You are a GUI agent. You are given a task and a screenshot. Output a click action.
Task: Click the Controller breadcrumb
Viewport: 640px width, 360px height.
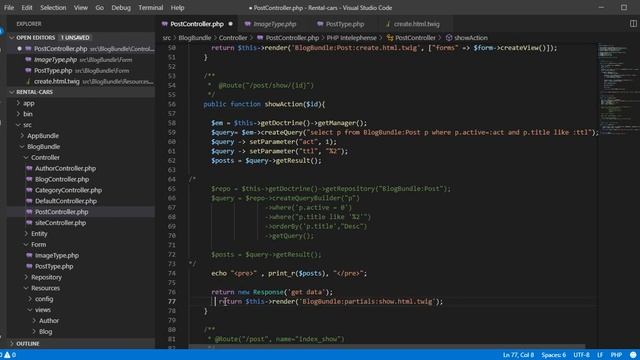[x=233, y=38]
